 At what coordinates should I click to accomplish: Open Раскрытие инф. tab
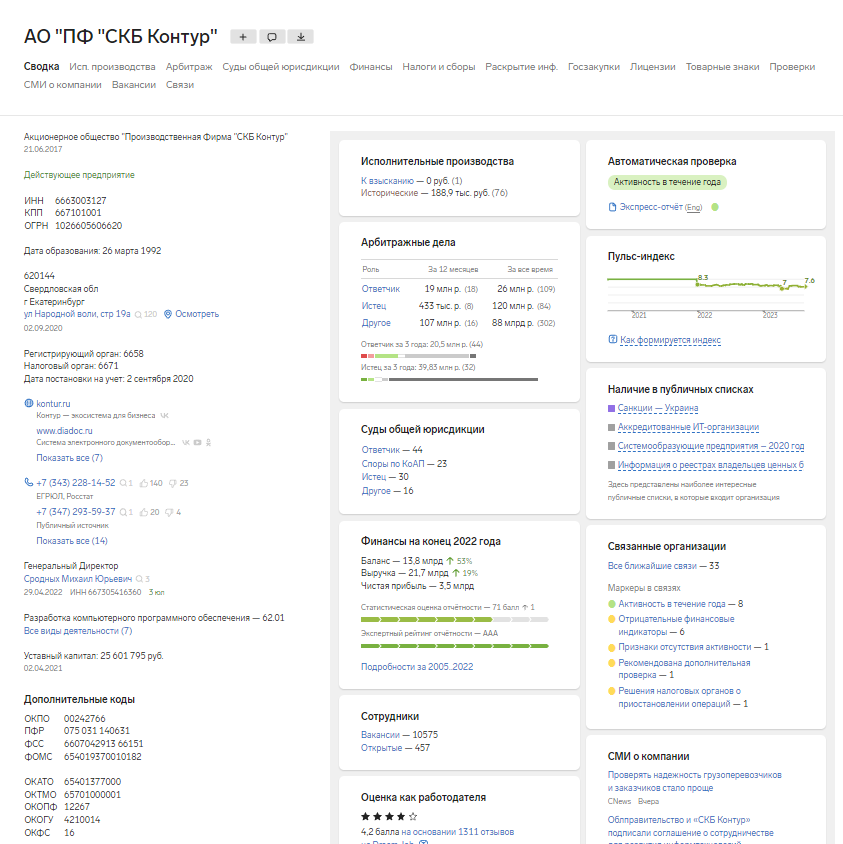click(x=522, y=67)
